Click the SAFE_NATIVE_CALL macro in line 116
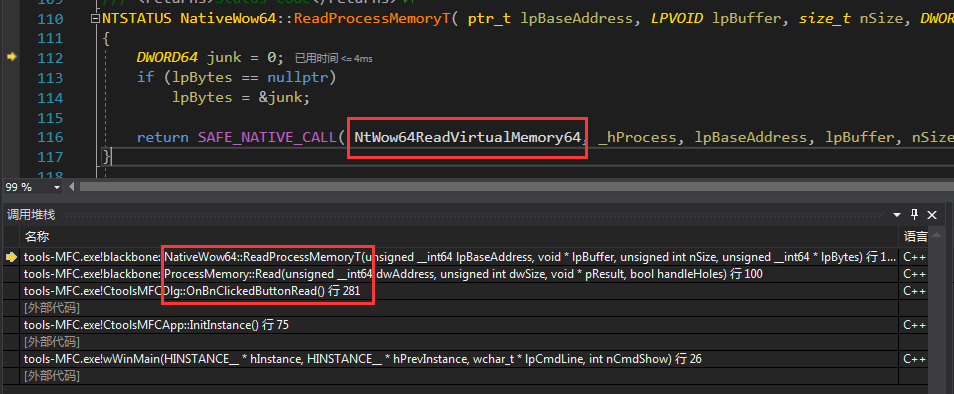The width and height of the screenshot is (954, 394). point(267,137)
